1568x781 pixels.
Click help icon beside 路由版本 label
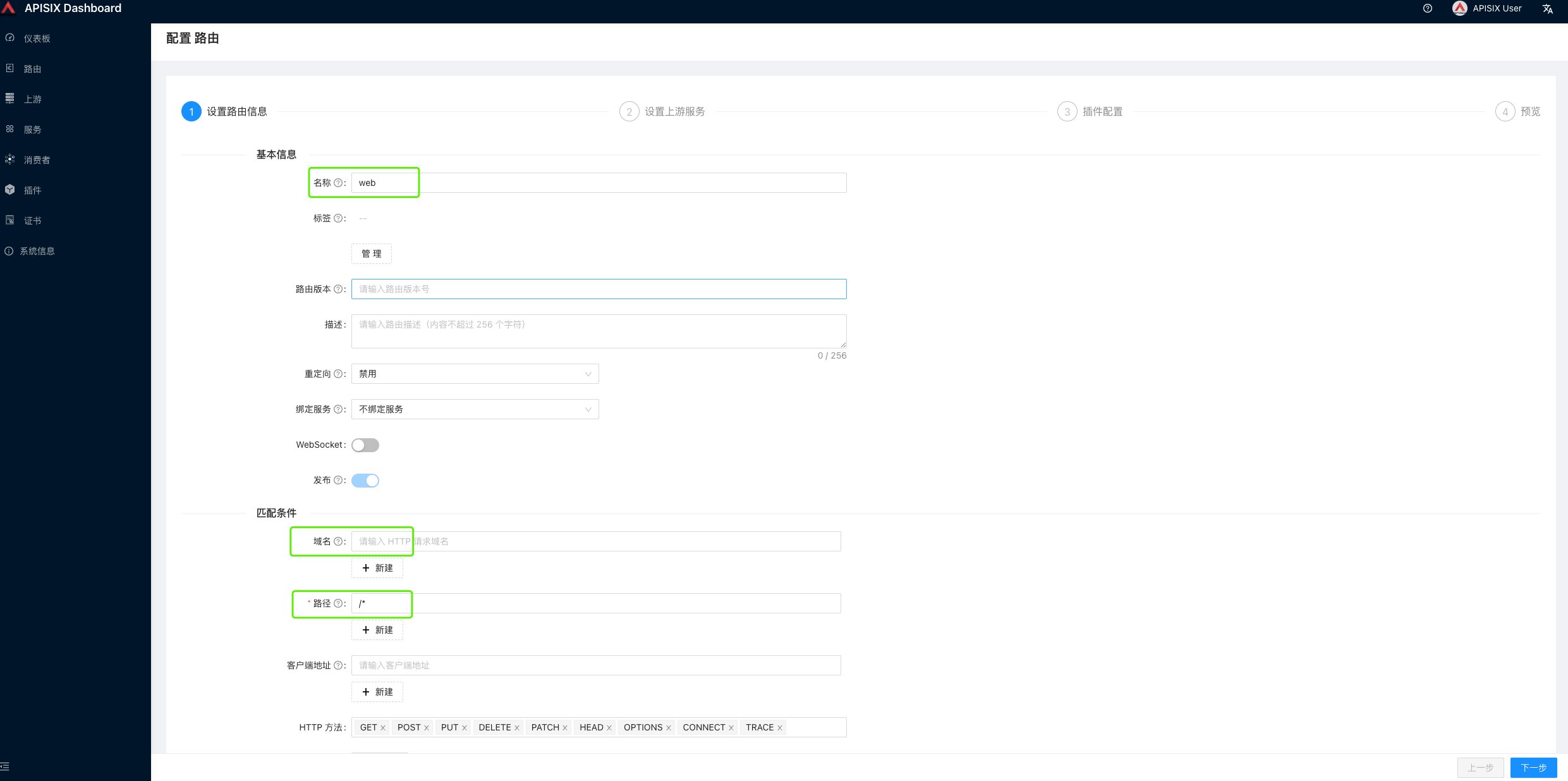(x=338, y=289)
